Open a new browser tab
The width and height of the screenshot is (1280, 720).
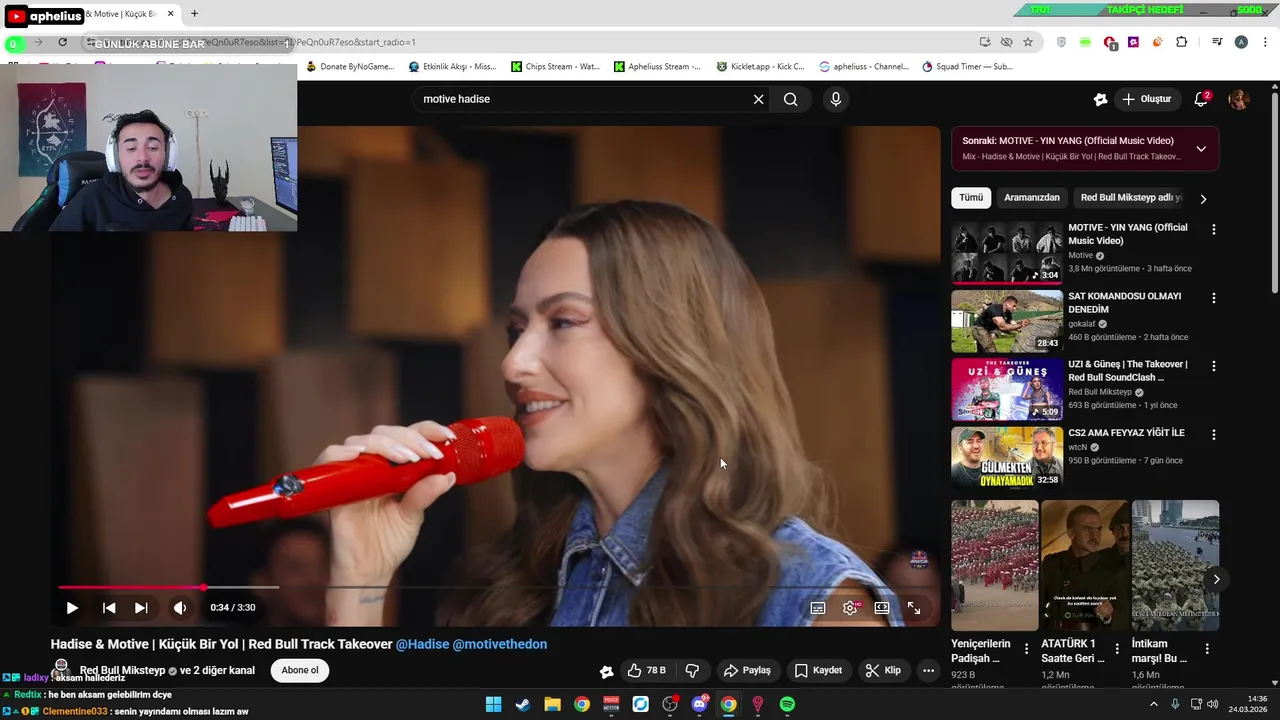pyautogui.click(x=194, y=14)
